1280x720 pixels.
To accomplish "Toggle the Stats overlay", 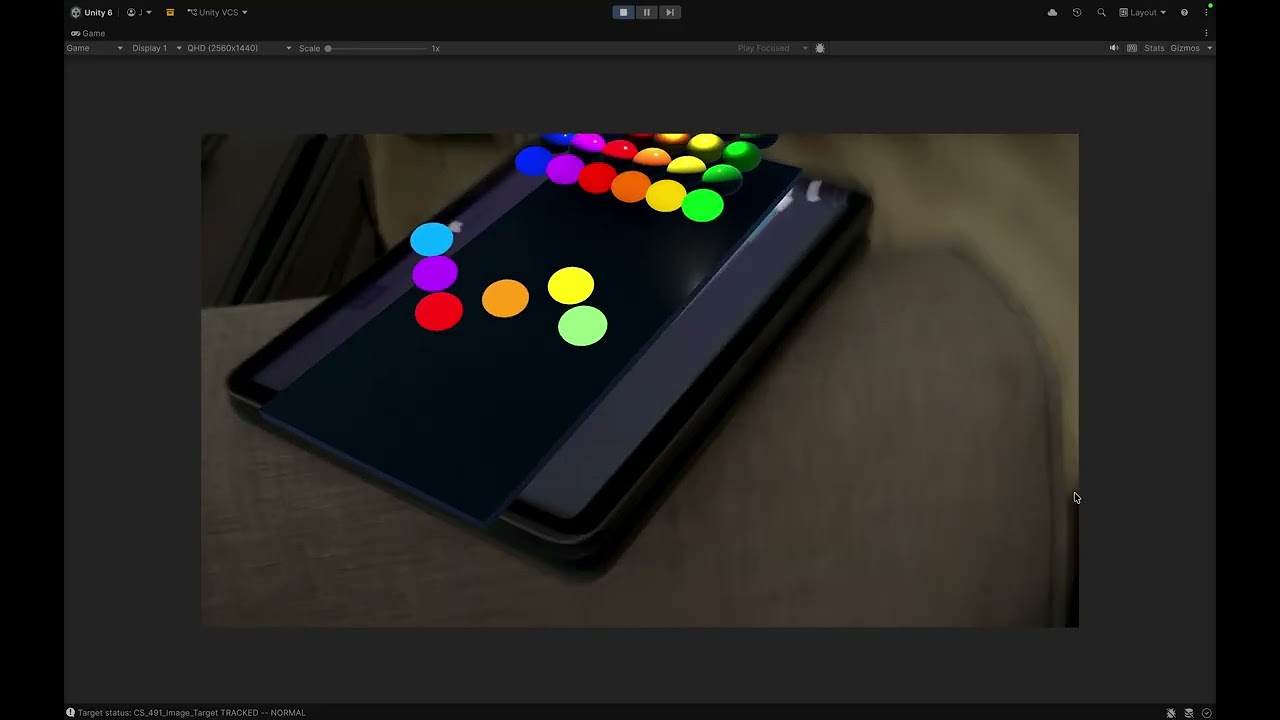I will pyautogui.click(x=1154, y=48).
